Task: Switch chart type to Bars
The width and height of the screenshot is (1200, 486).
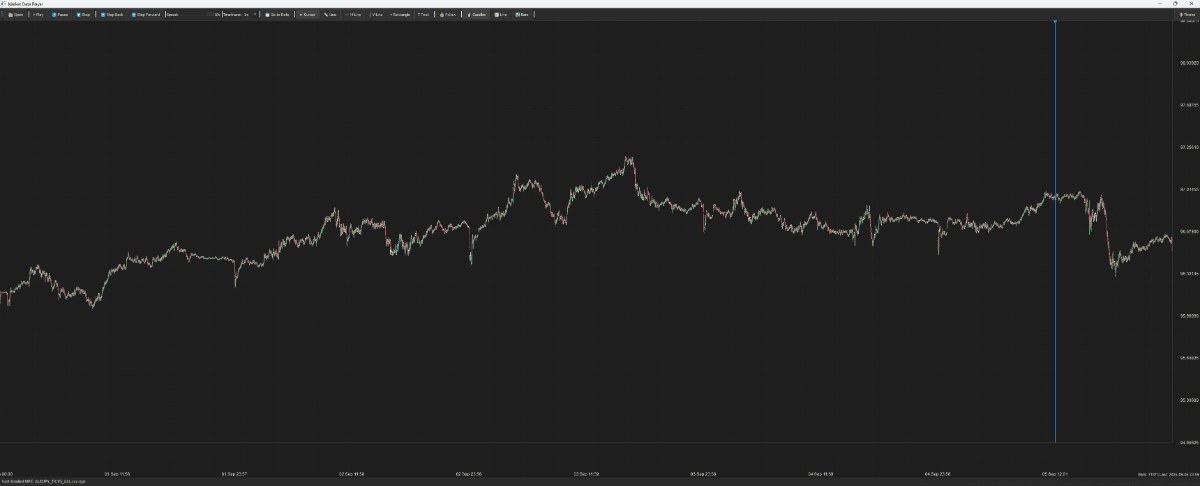Action: [x=522, y=15]
